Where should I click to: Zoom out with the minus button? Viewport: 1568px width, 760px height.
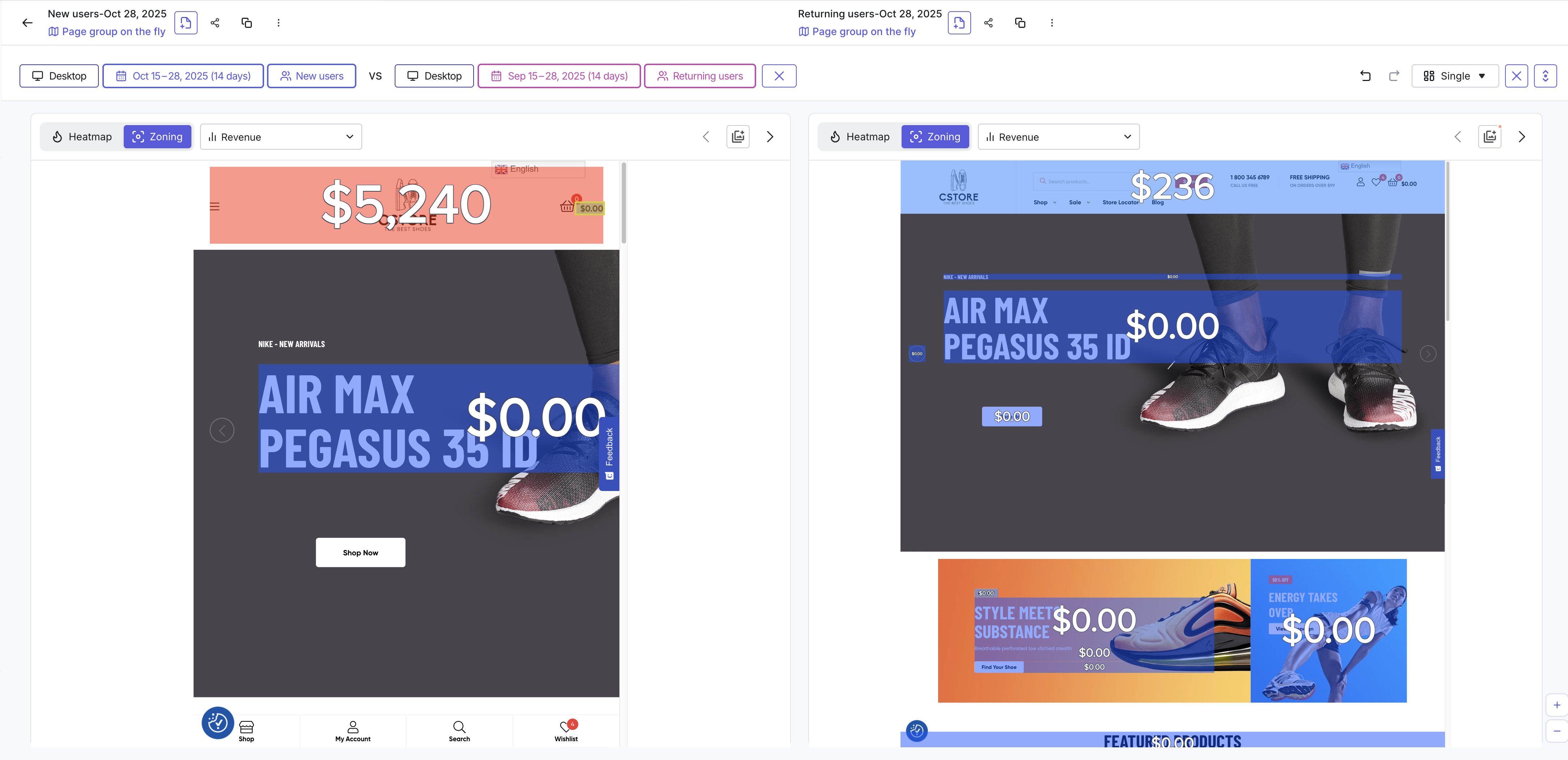tap(1557, 731)
